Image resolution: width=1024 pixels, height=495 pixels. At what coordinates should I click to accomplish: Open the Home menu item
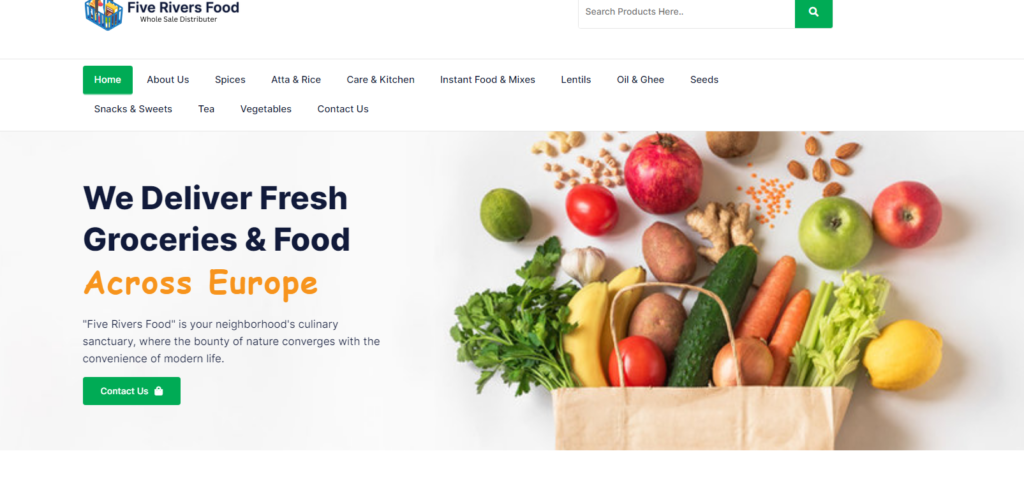[108, 80]
